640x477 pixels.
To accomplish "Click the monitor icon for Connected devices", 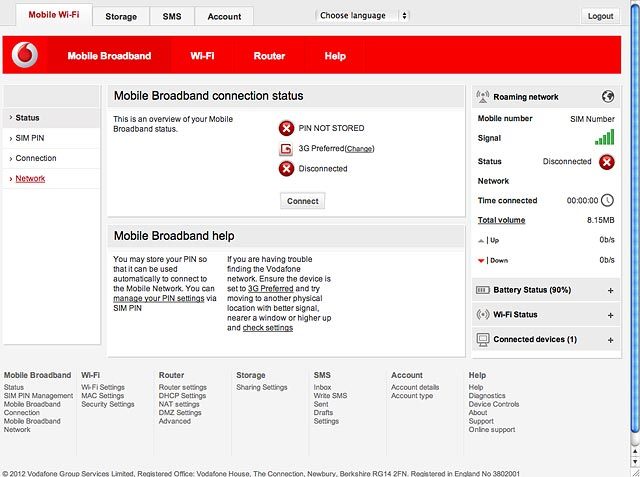I will point(483,339).
